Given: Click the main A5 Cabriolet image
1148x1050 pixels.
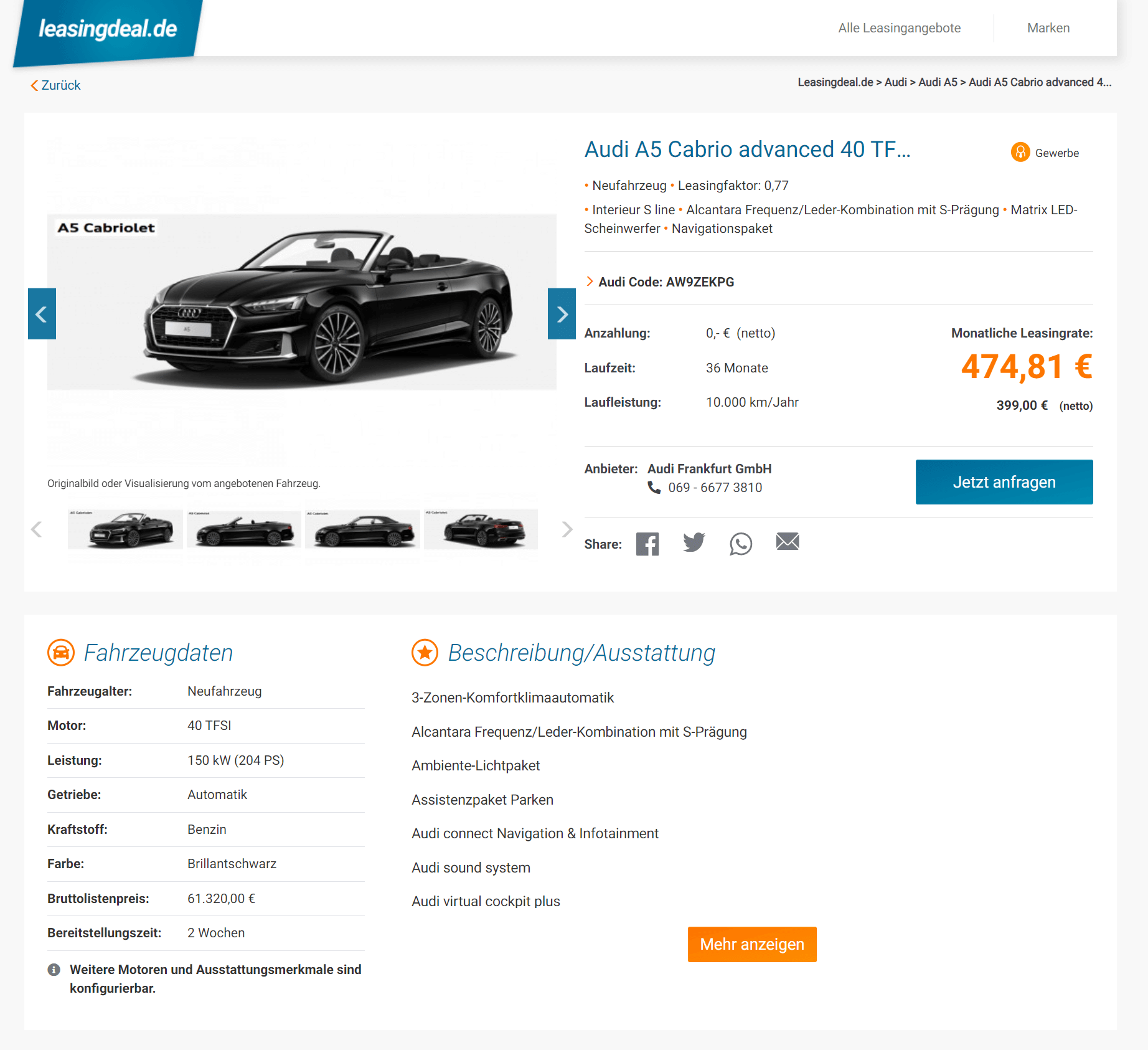Looking at the screenshot, I should 302,302.
